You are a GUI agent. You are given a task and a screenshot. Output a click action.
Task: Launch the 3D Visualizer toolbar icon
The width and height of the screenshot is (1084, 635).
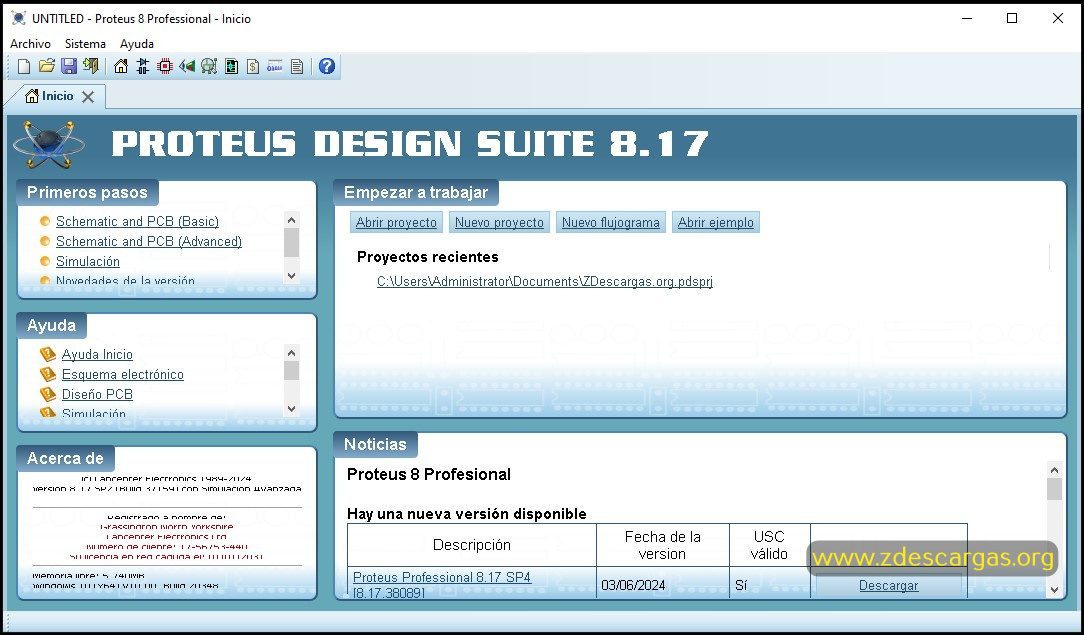click(187, 66)
